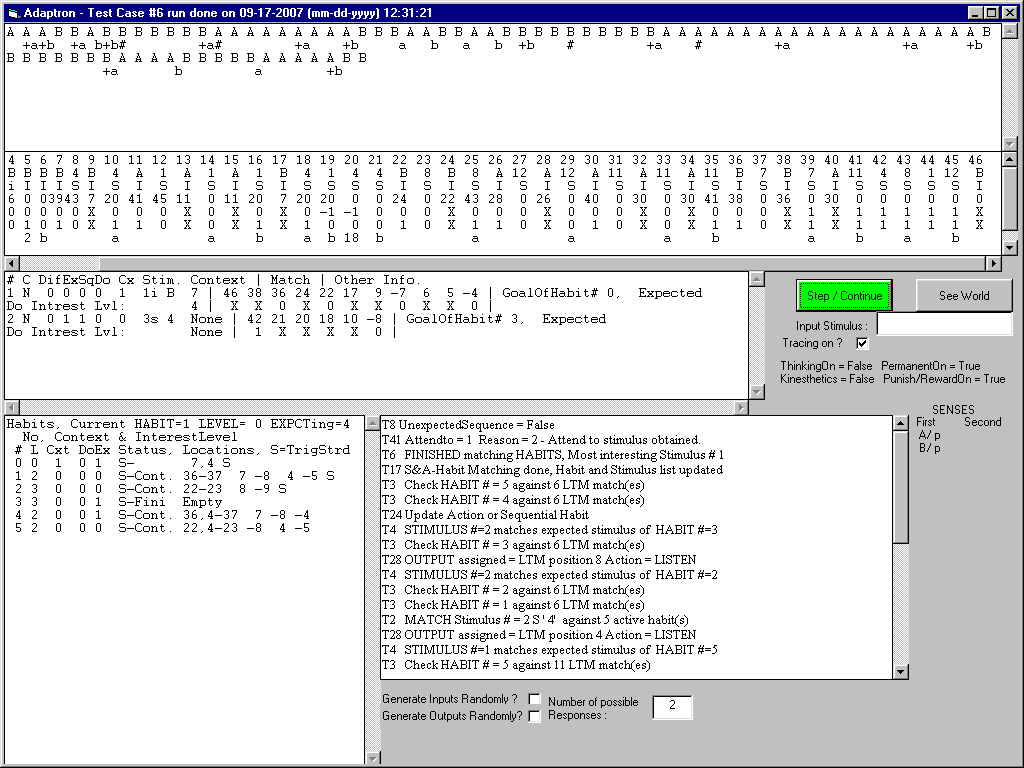Screen dimensions: 1024x768
Task: Enable Generate Outputs Randomly checkbox
Action: tap(534, 716)
